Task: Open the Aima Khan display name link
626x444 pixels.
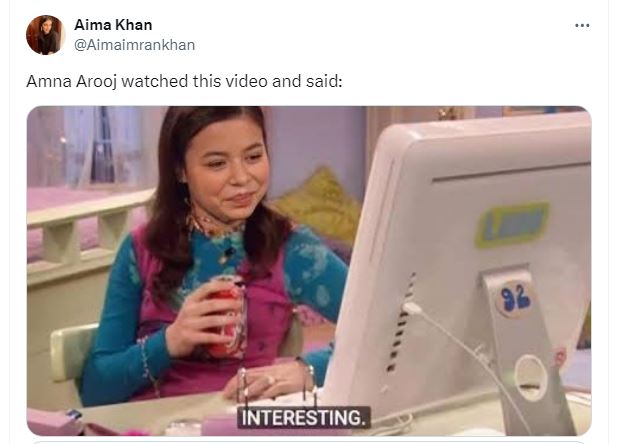Action: [113, 25]
